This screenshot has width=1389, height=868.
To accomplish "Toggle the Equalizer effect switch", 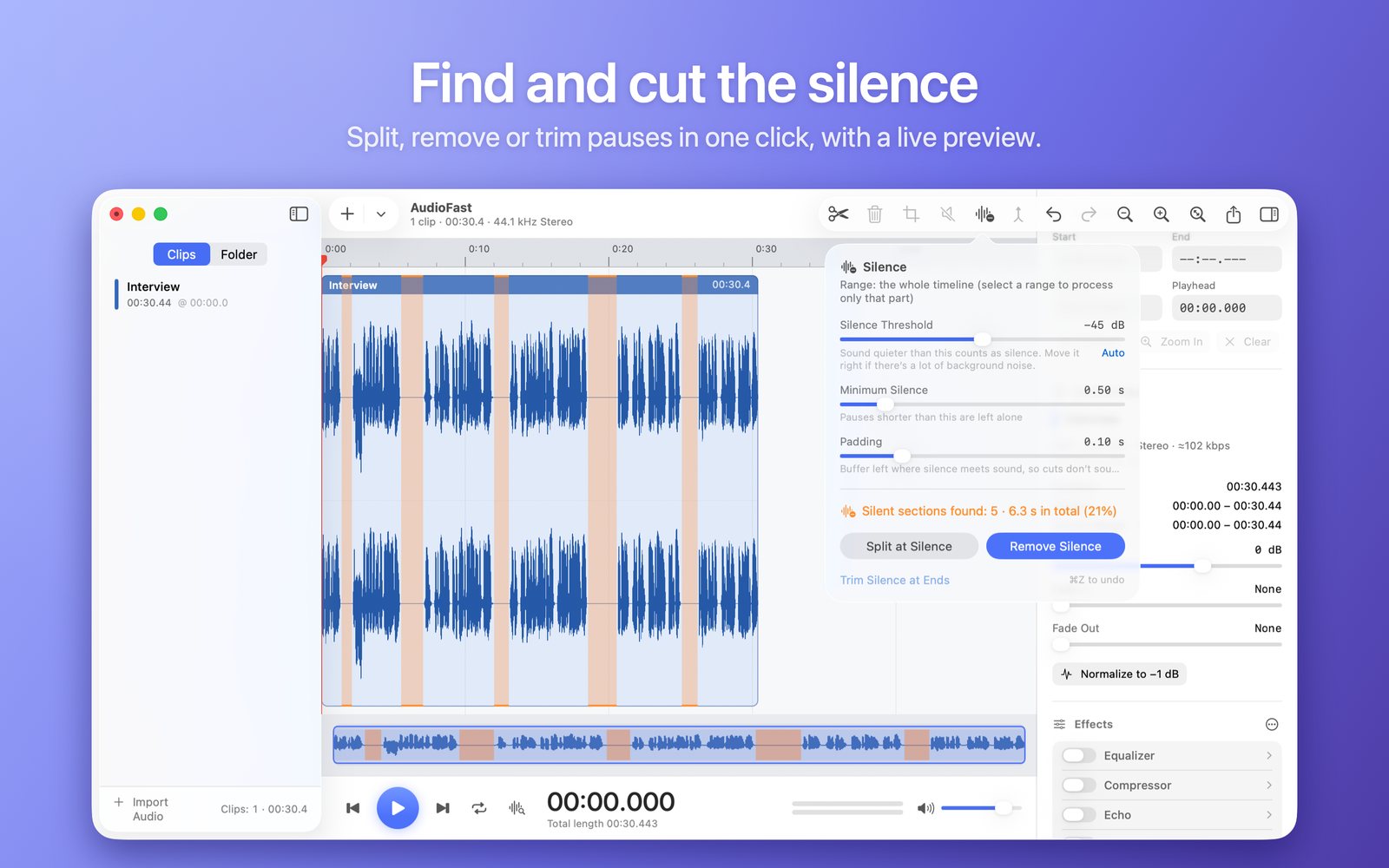I will (1078, 756).
